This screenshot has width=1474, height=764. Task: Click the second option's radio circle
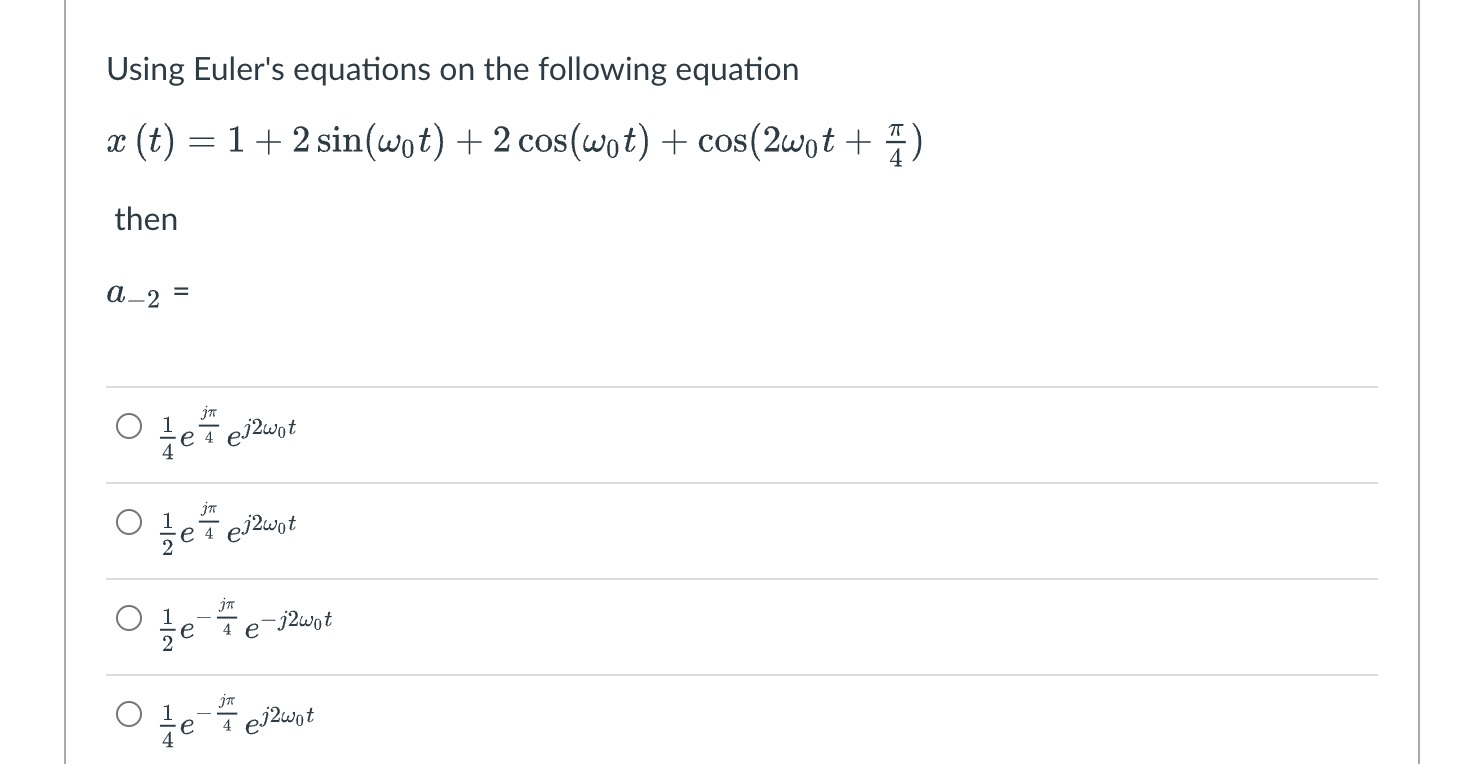pos(128,521)
